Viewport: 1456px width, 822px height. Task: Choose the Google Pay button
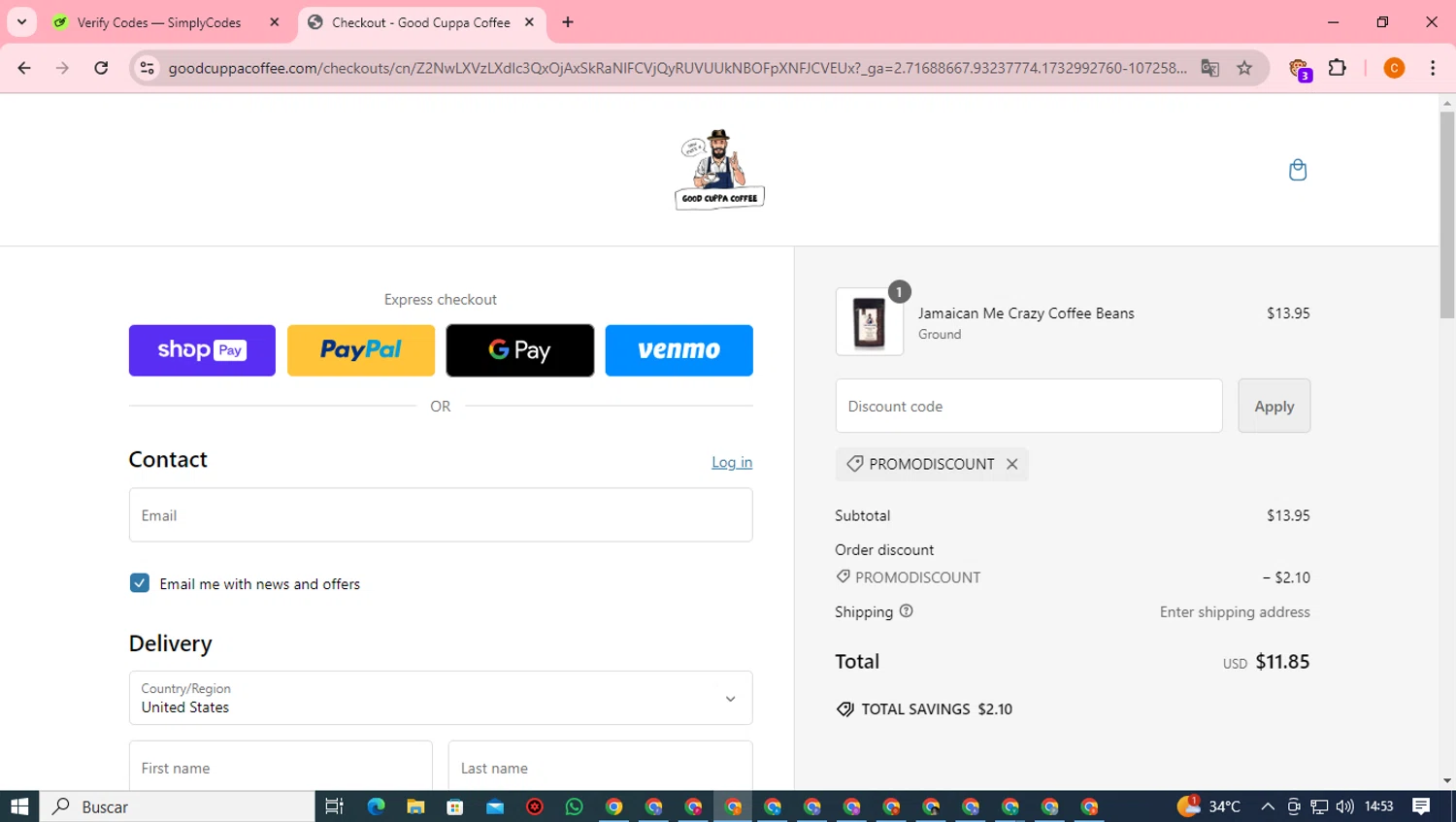[x=520, y=350]
